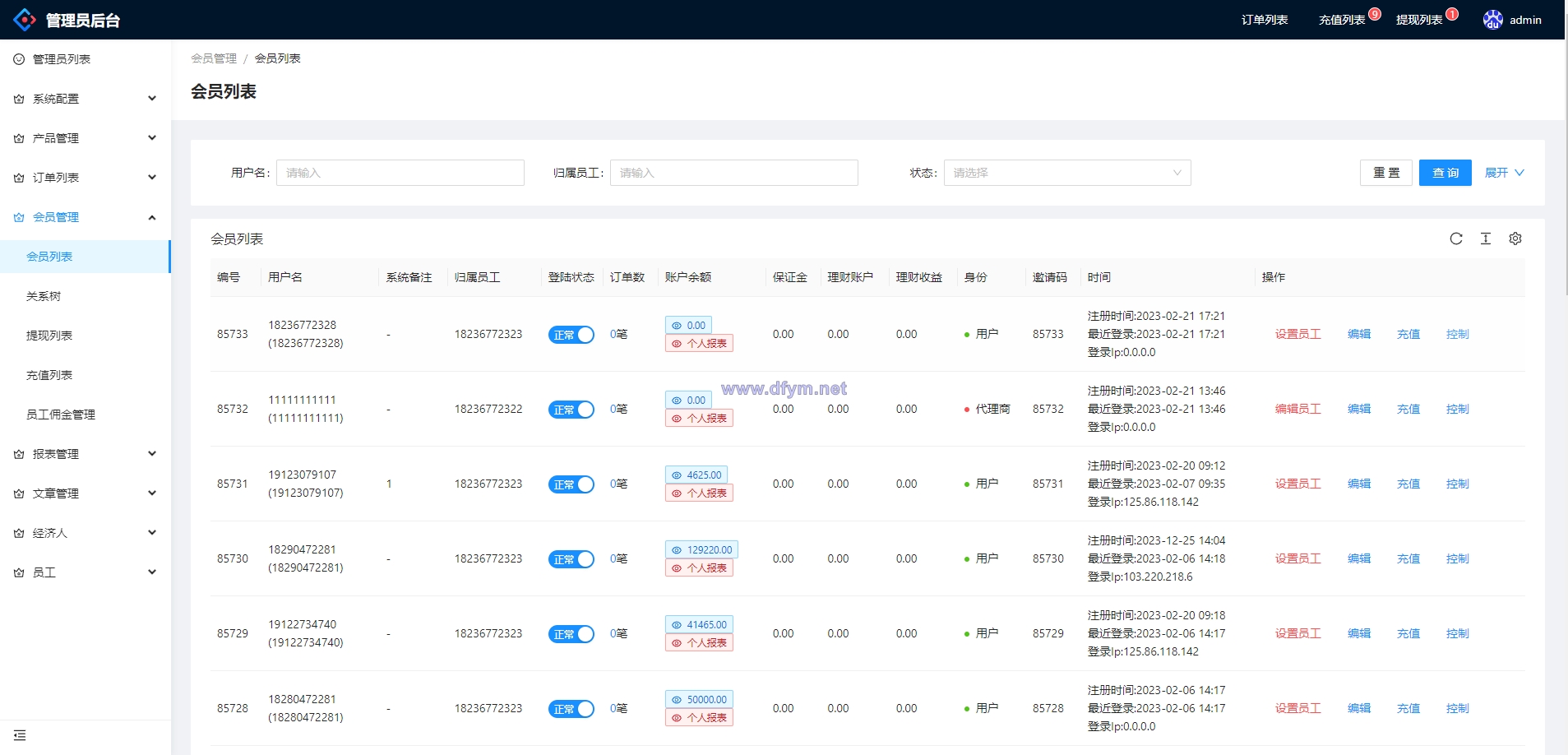Collapse sidebar using bottom menu-fold icon
Image resolution: width=1568 pixels, height=755 pixels.
coord(20,735)
